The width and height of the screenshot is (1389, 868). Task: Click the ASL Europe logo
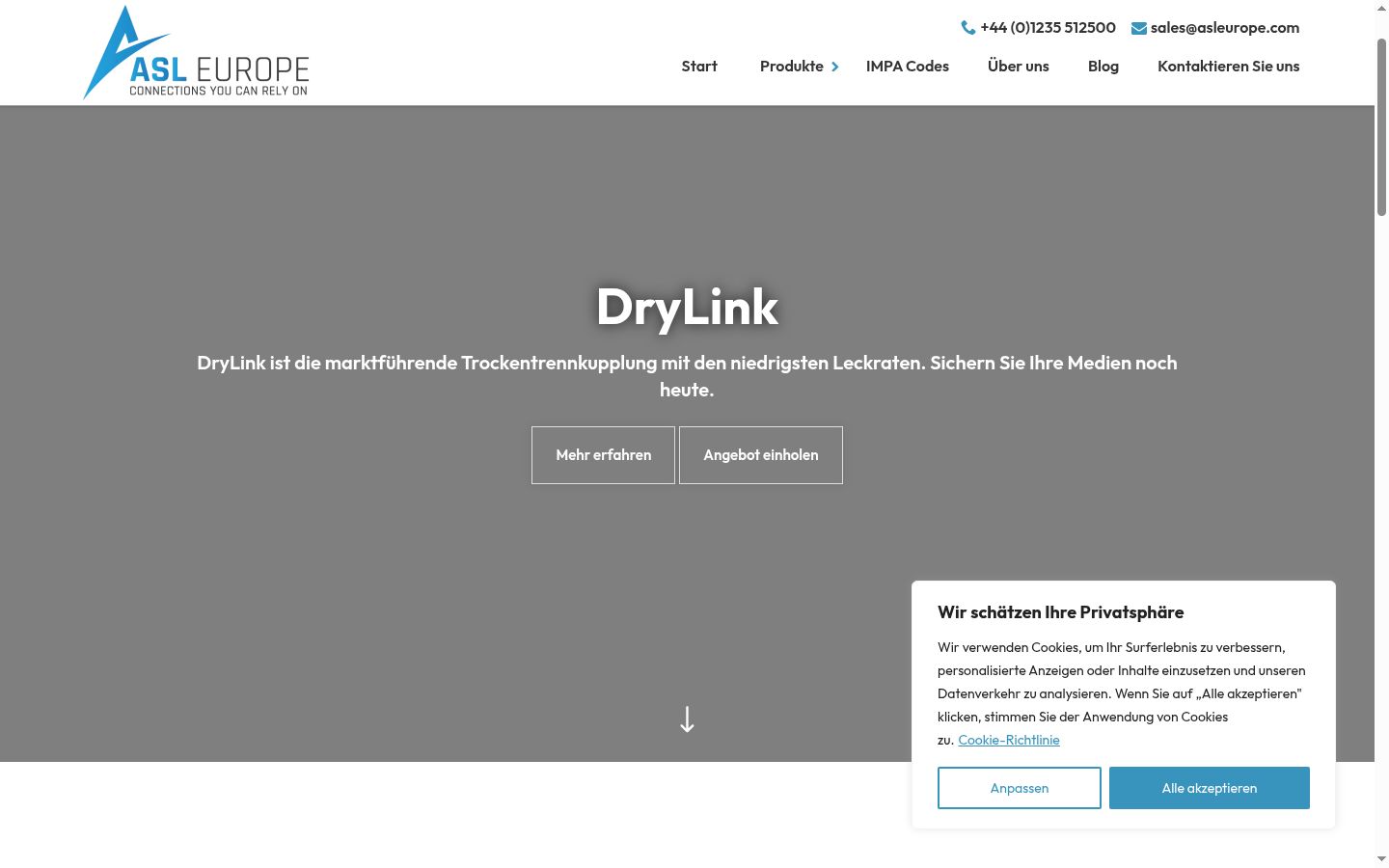click(196, 53)
